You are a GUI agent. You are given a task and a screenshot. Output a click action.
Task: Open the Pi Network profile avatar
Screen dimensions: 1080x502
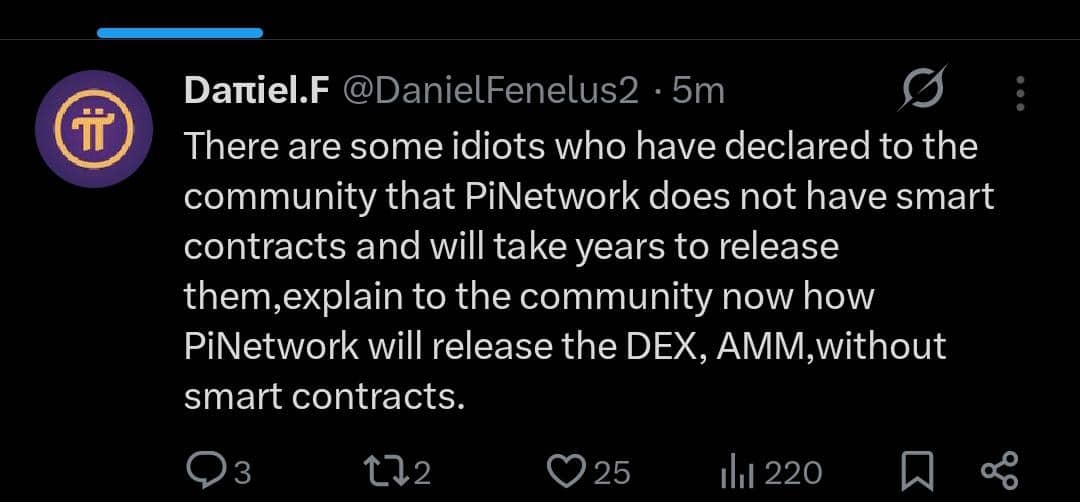(94, 130)
